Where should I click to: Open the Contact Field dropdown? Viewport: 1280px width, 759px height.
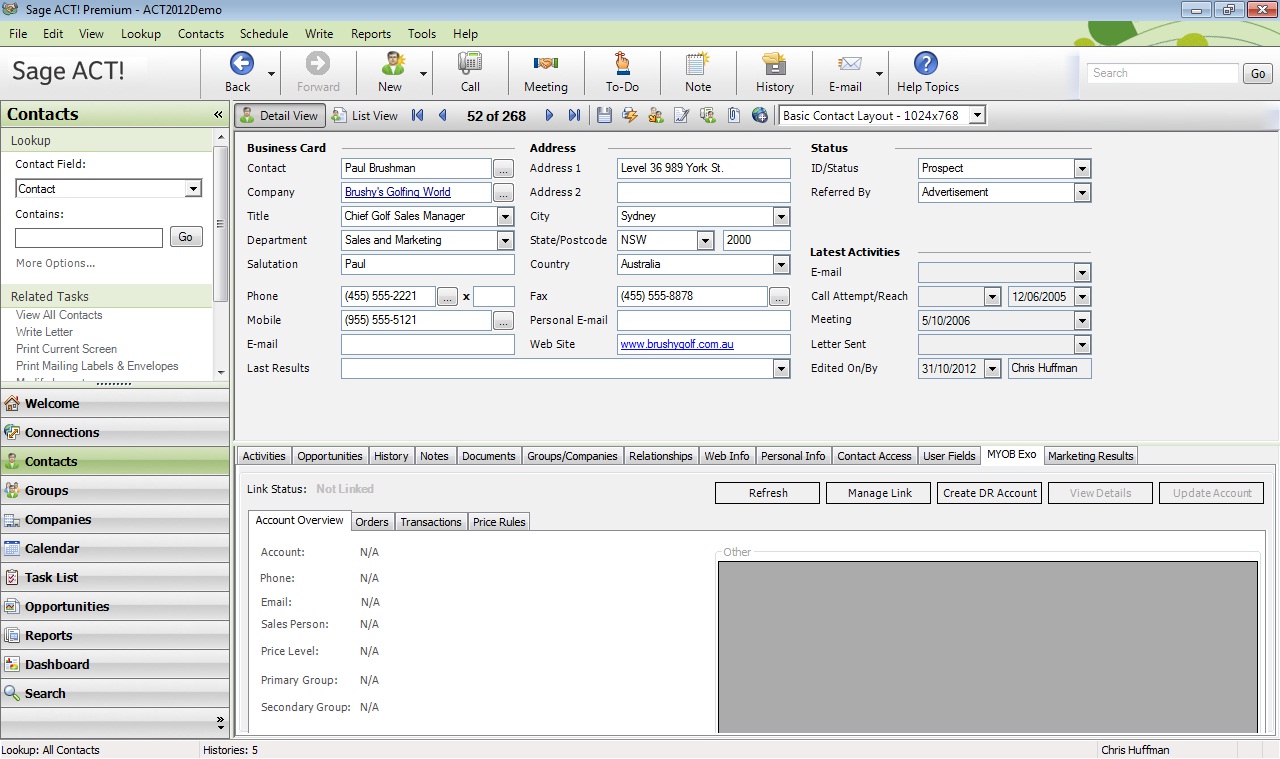[x=194, y=189]
